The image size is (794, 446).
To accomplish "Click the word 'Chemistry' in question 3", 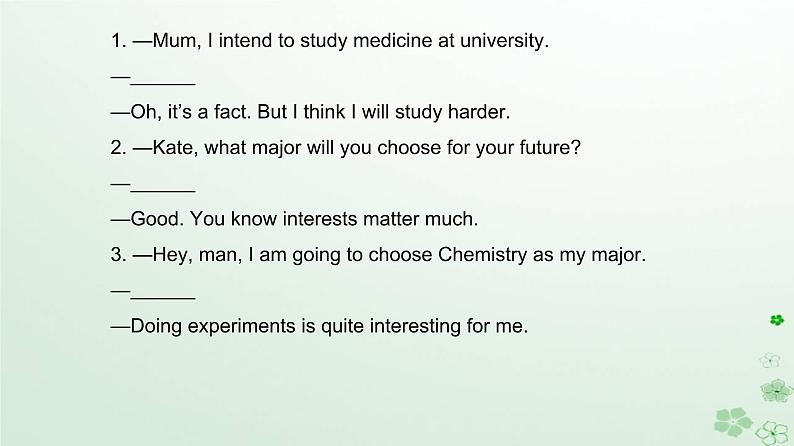I will (482, 254).
